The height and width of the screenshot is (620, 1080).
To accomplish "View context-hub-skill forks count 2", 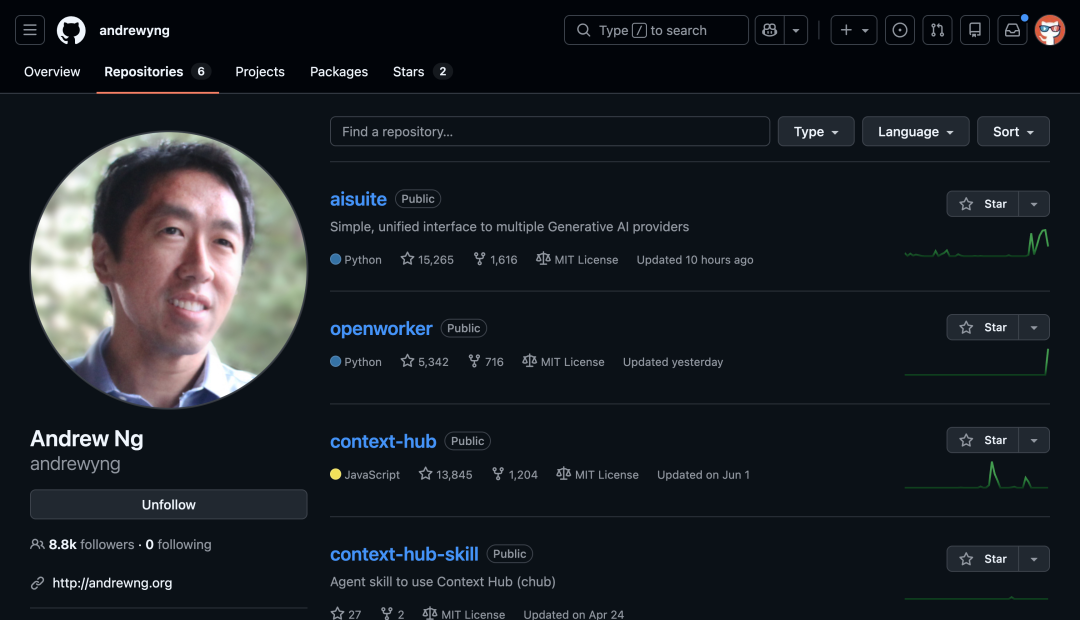I will click(393, 614).
